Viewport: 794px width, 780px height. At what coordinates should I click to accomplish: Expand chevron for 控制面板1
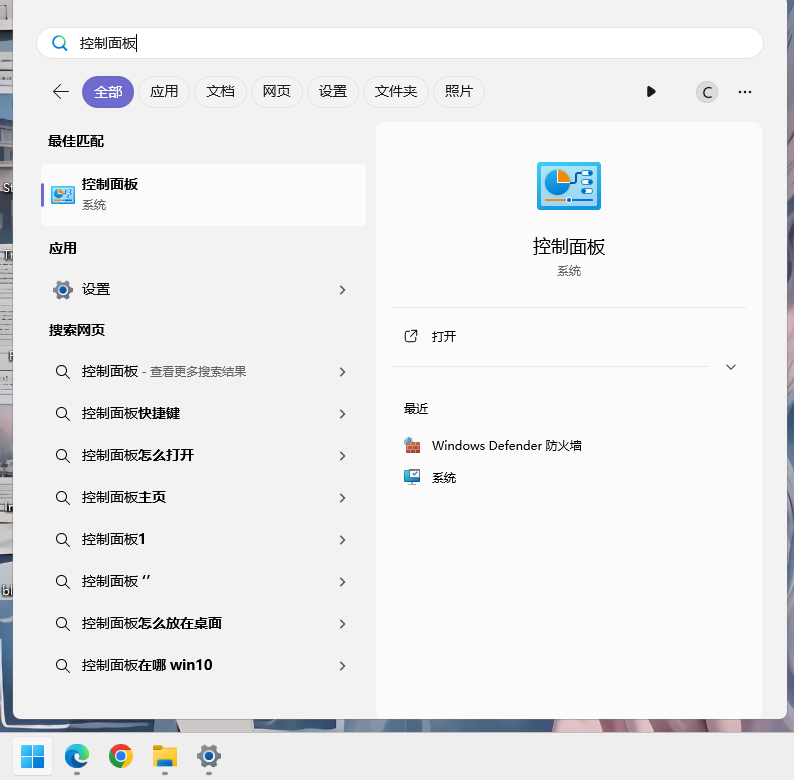click(x=342, y=540)
